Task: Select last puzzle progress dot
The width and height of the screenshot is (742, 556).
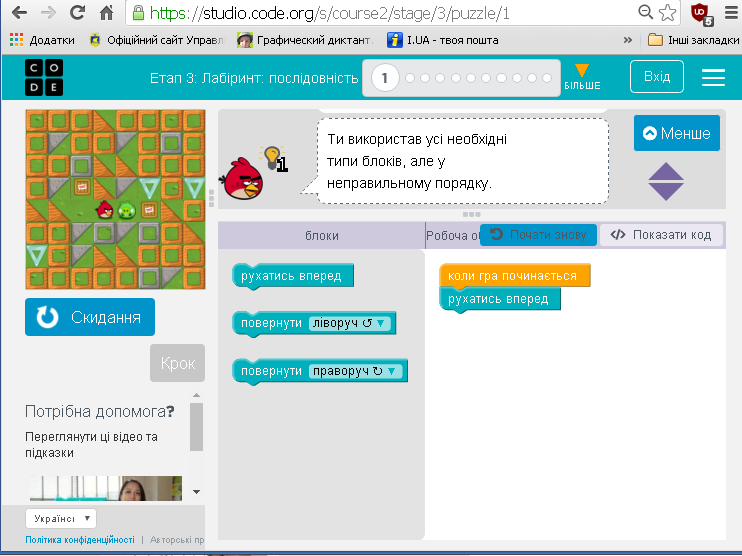Action: pos(547,78)
